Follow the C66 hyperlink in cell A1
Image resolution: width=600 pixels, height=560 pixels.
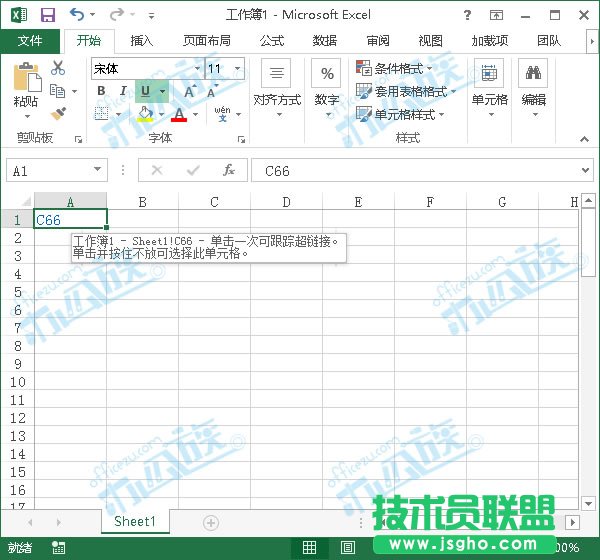(x=48, y=220)
